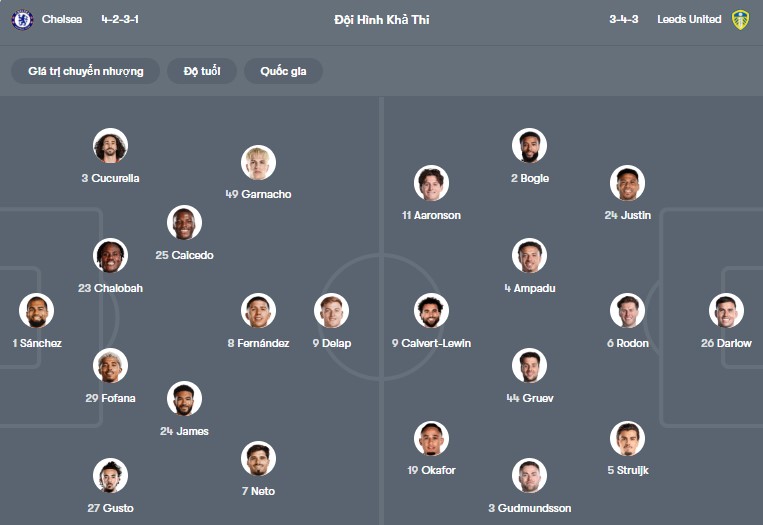
Task: Click Garnacho's player photo
Action: coord(258,162)
